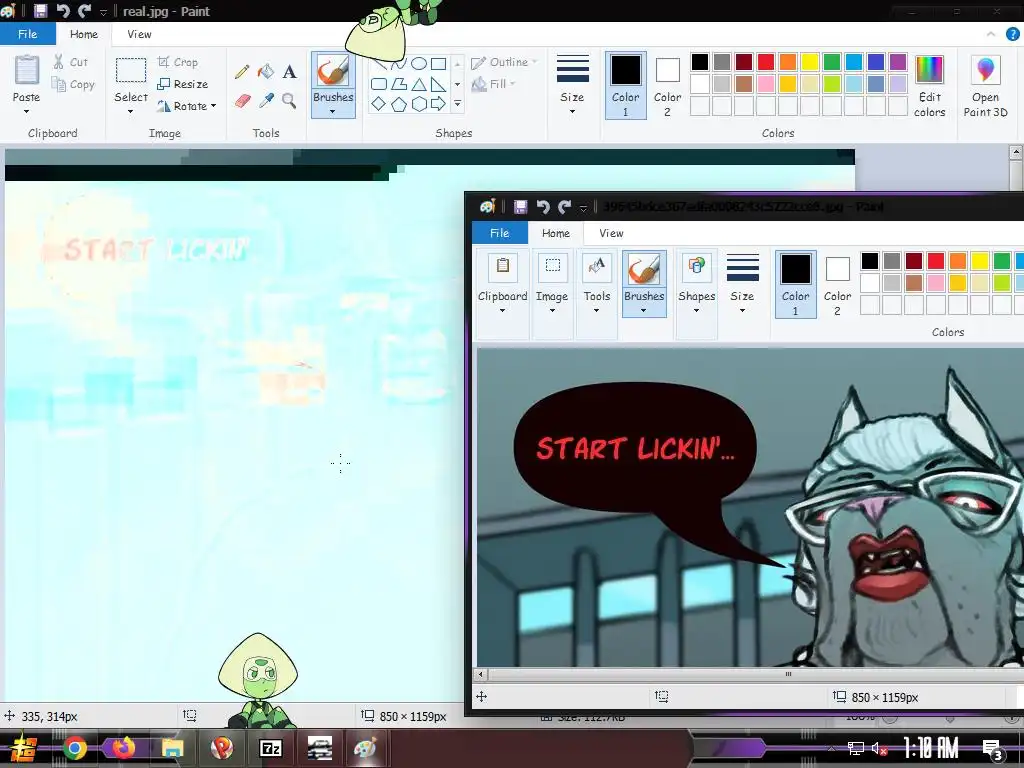Switch to Home tab in front Paint window
Viewport: 1024px width, 768px height.
pyautogui.click(x=556, y=233)
